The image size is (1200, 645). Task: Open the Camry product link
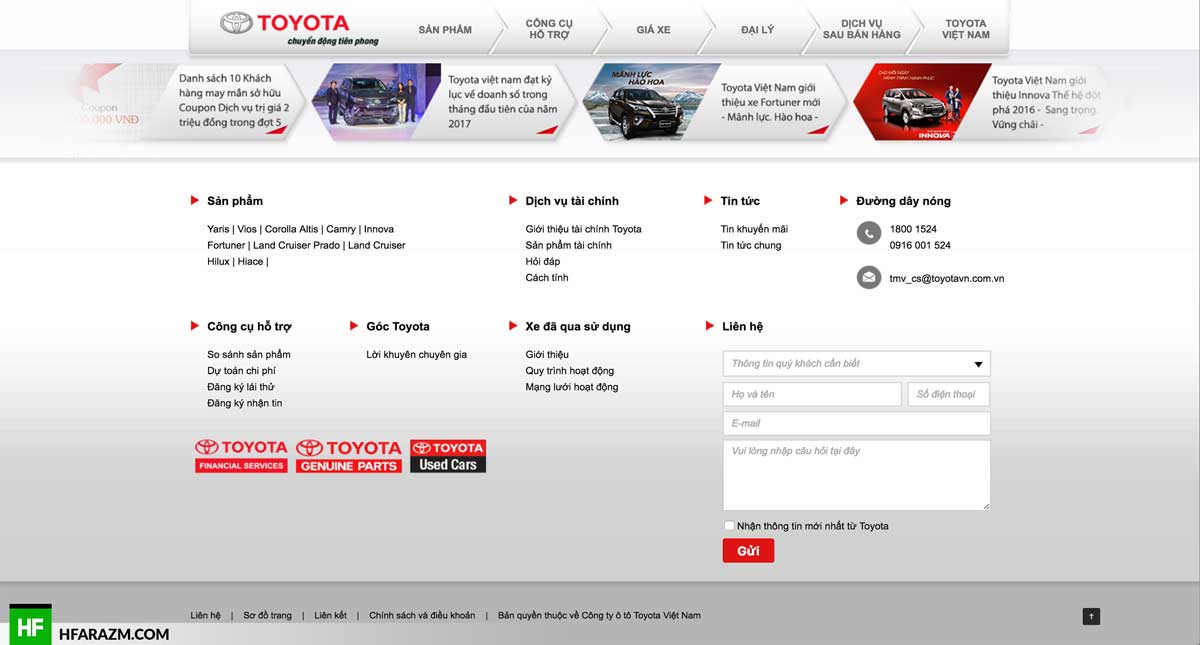pos(341,229)
